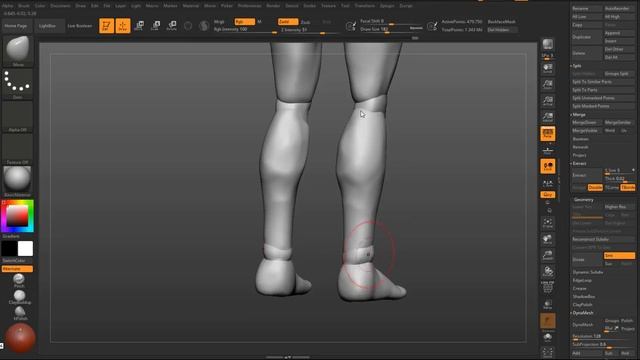The width and height of the screenshot is (640, 360).
Task: Select the red sphere brush shortcut
Action: click(20, 338)
